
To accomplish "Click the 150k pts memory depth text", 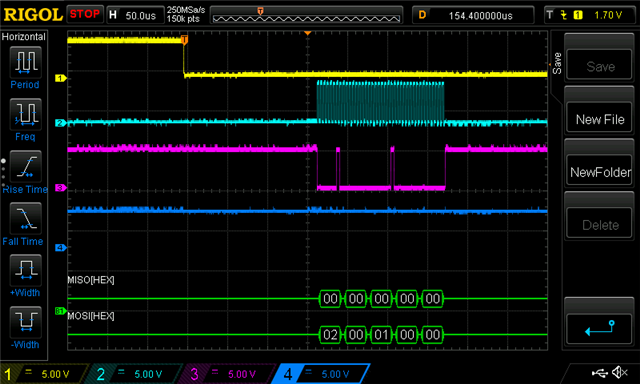I will click(x=183, y=19).
